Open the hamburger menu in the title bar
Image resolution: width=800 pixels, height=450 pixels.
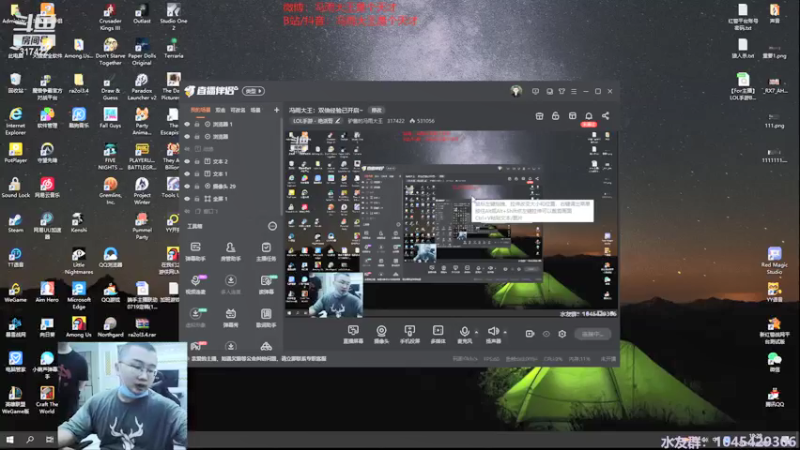point(574,91)
